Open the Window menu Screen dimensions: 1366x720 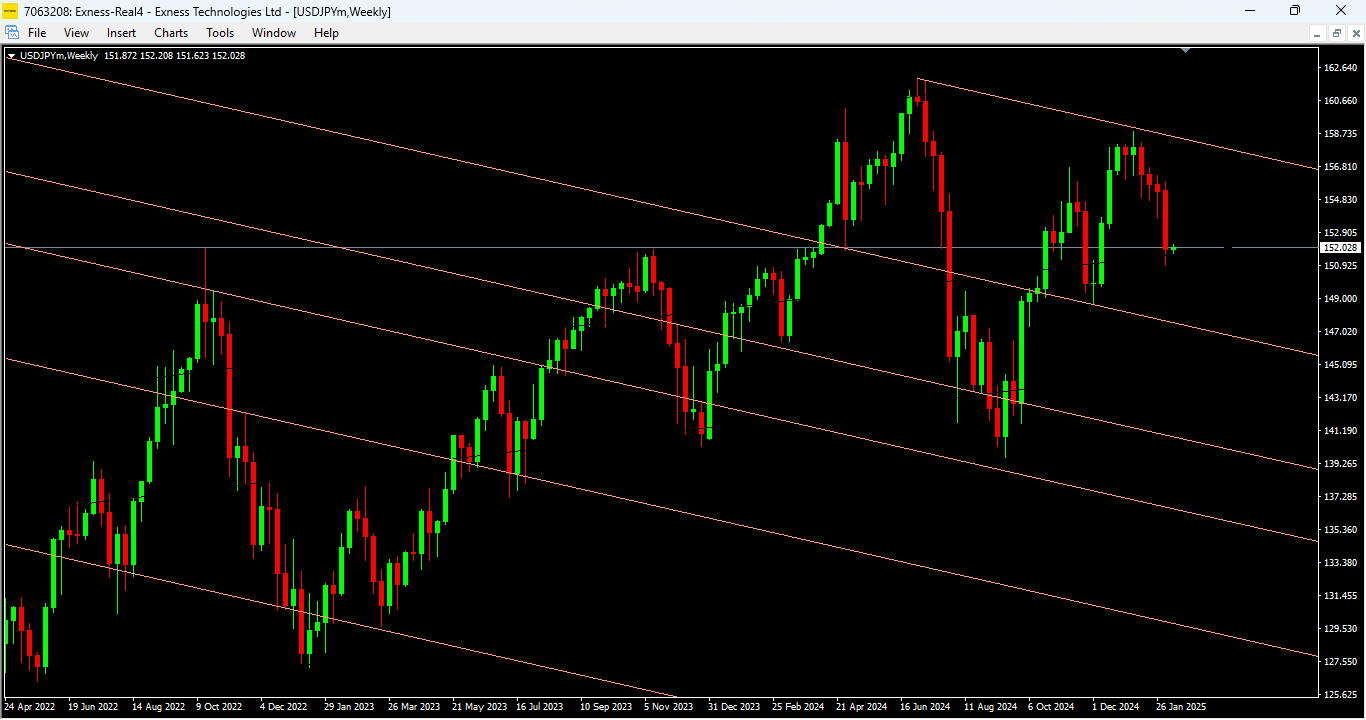pos(274,33)
